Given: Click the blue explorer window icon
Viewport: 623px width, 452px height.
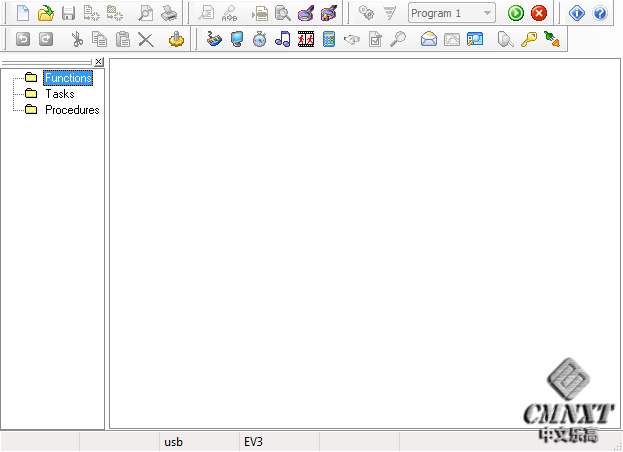Looking at the screenshot, I should (475, 39).
